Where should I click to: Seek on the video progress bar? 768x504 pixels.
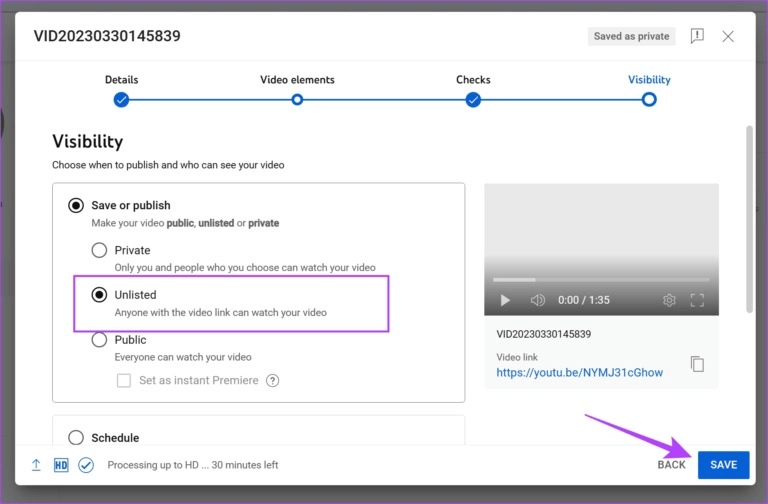(x=600, y=279)
